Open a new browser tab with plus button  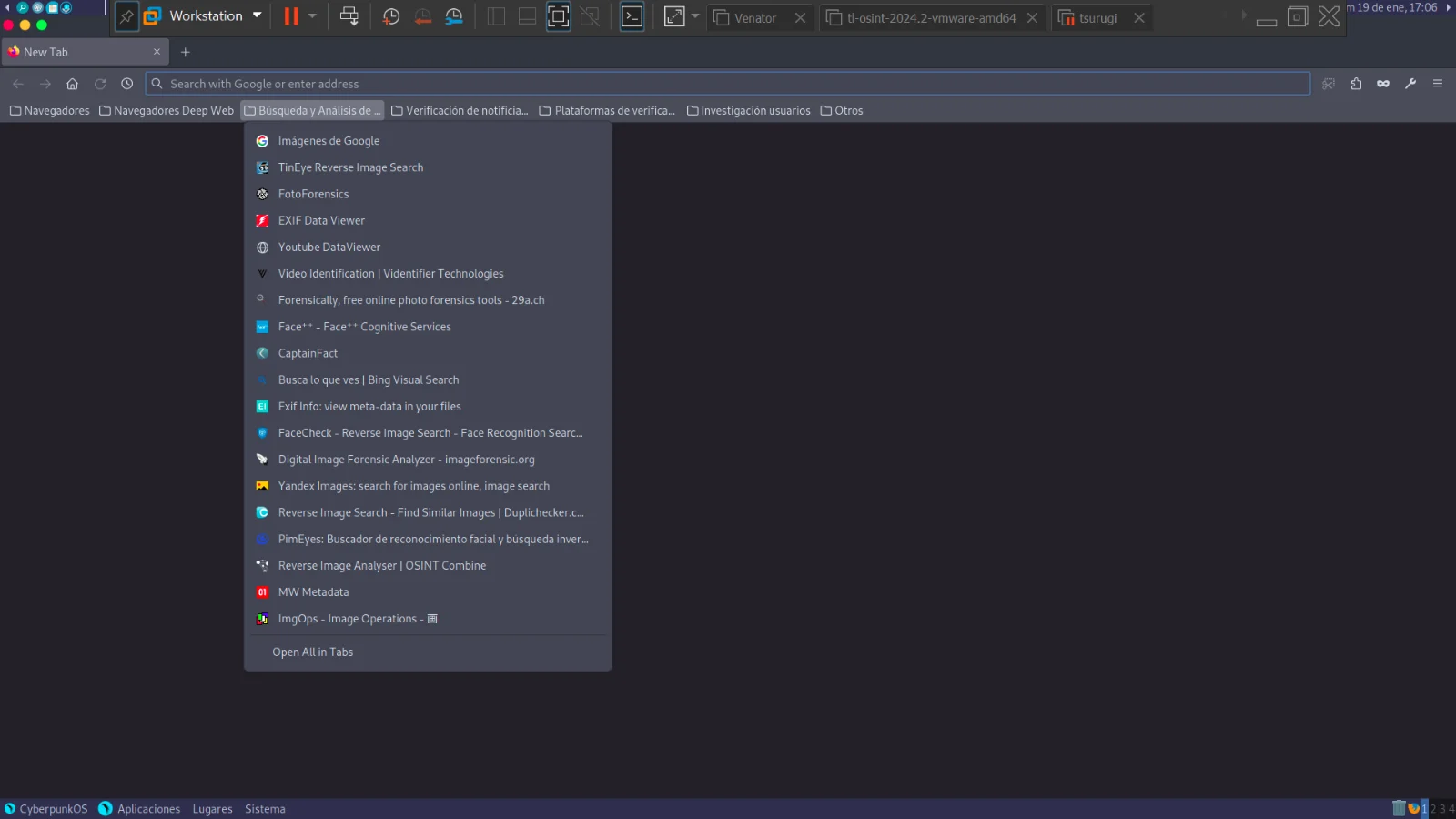click(186, 52)
